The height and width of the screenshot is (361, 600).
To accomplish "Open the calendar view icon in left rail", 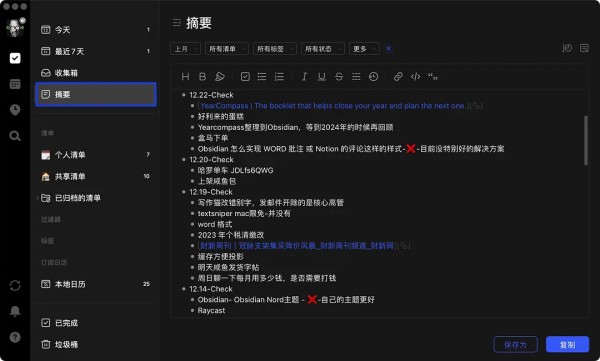I will pyautogui.click(x=15, y=84).
